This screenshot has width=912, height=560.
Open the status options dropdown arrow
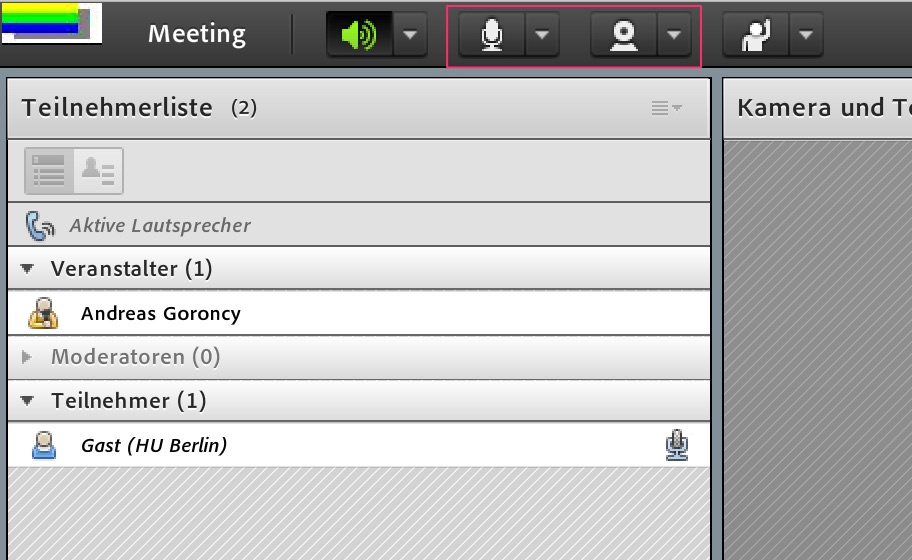[806, 36]
